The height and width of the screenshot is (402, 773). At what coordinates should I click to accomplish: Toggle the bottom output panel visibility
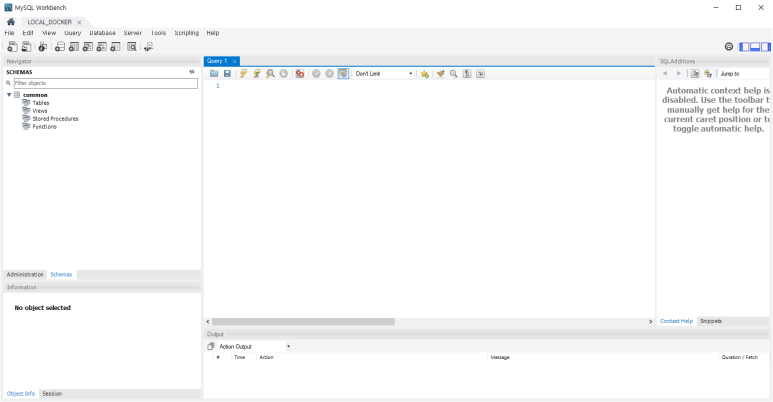coord(755,47)
